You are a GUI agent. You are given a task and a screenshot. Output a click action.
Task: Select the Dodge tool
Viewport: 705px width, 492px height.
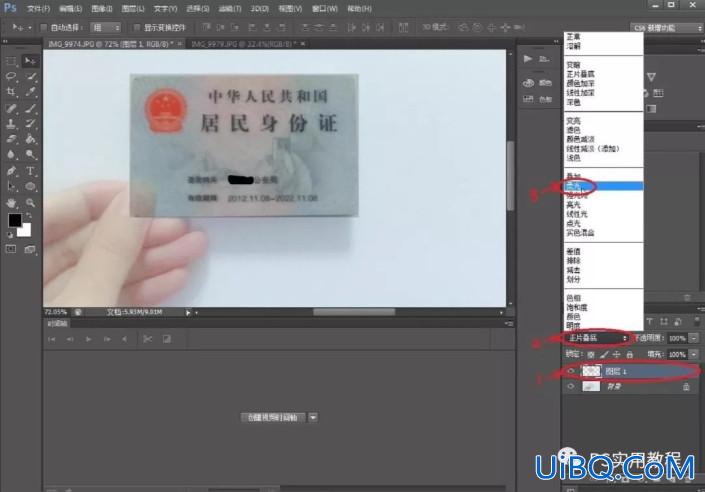tap(30, 155)
